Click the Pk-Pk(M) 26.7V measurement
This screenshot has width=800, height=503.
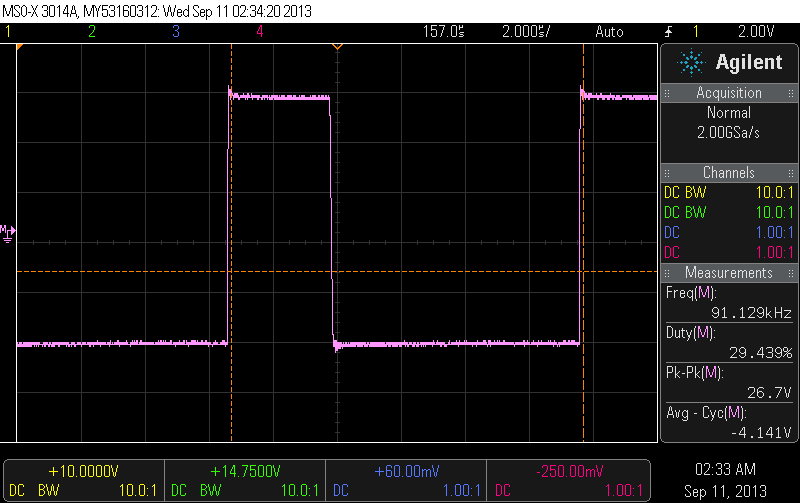pos(729,383)
